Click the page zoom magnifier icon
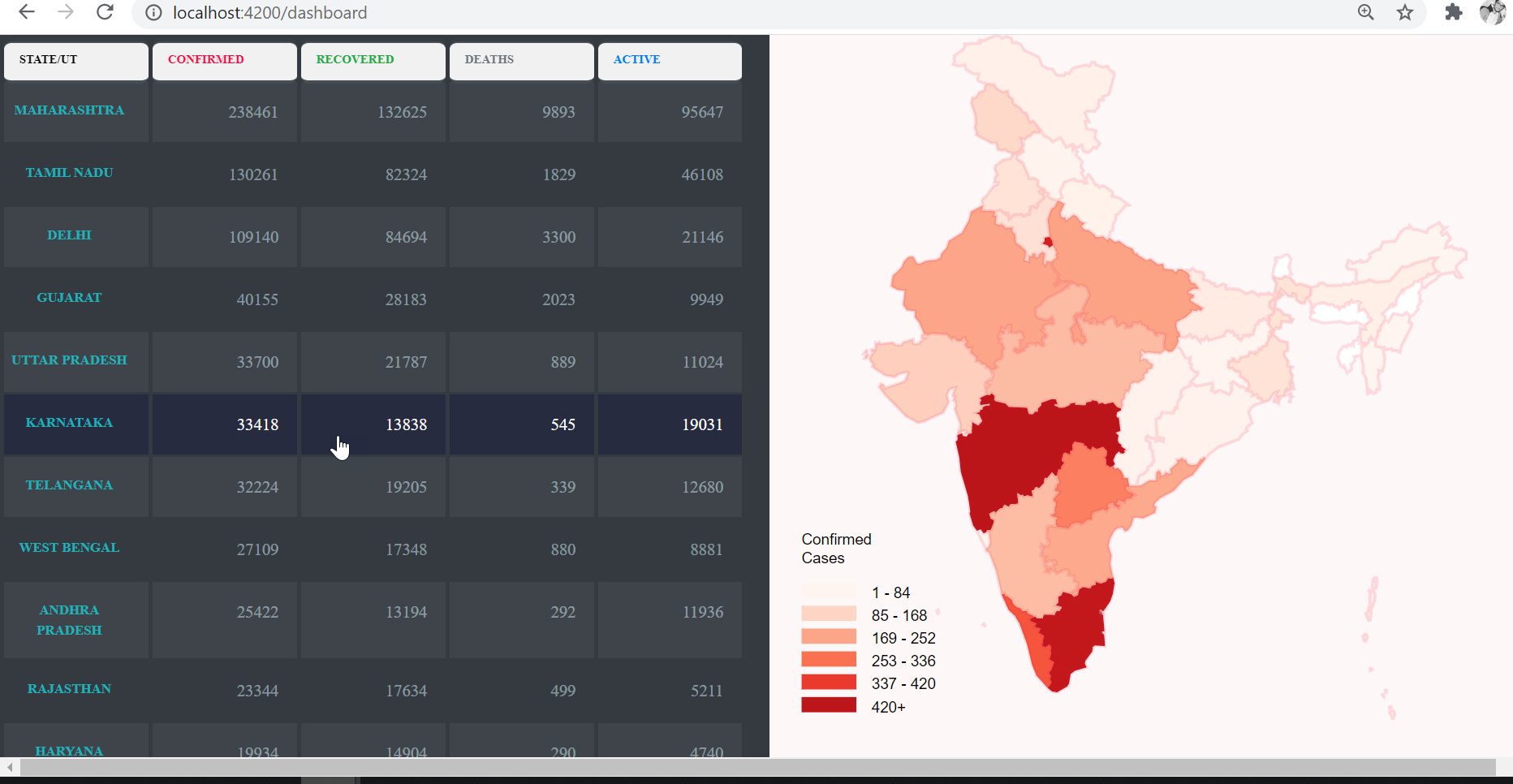The width and height of the screenshot is (1513, 784). tap(1366, 12)
